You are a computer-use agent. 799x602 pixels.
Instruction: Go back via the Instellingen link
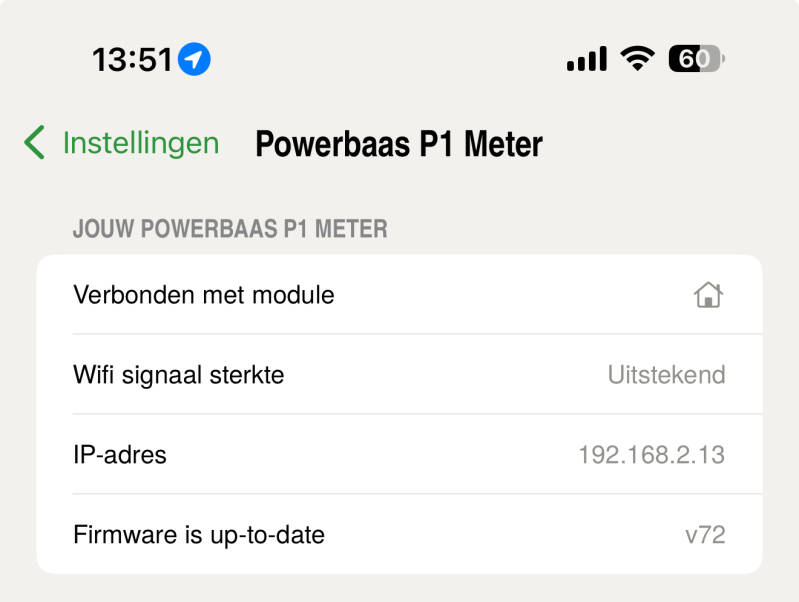pyautogui.click(x=140, y=143)
